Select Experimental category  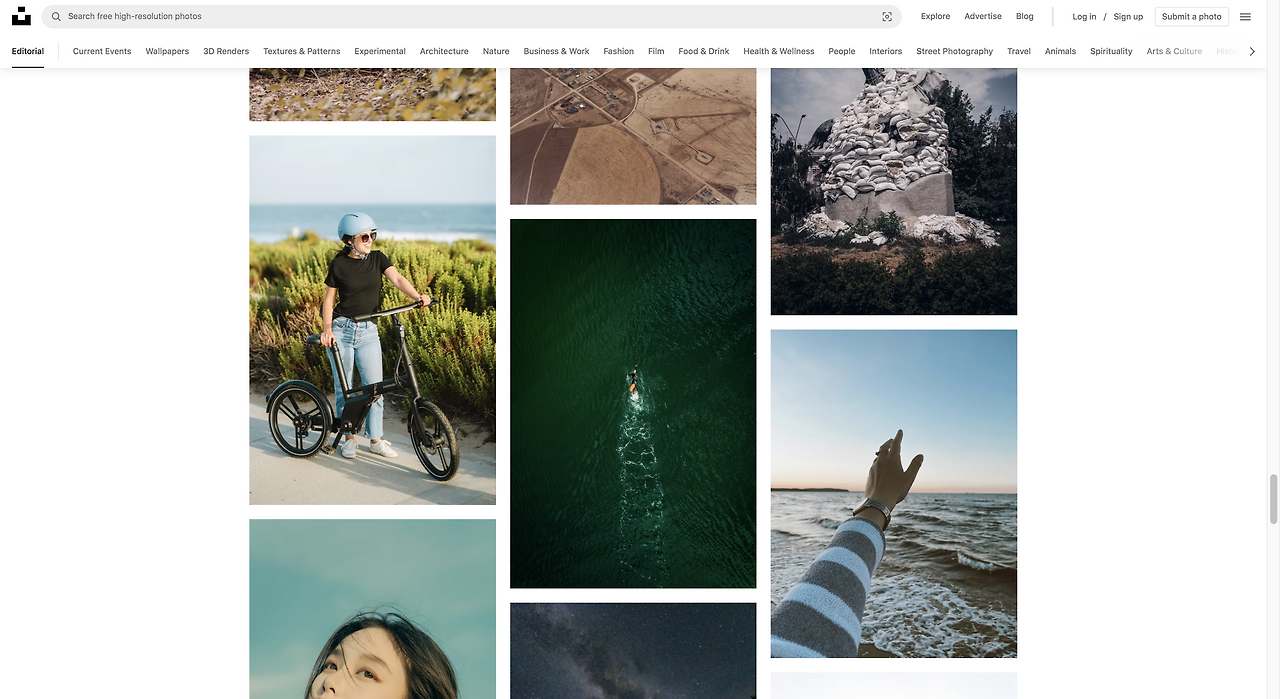(x=380, y=51)
